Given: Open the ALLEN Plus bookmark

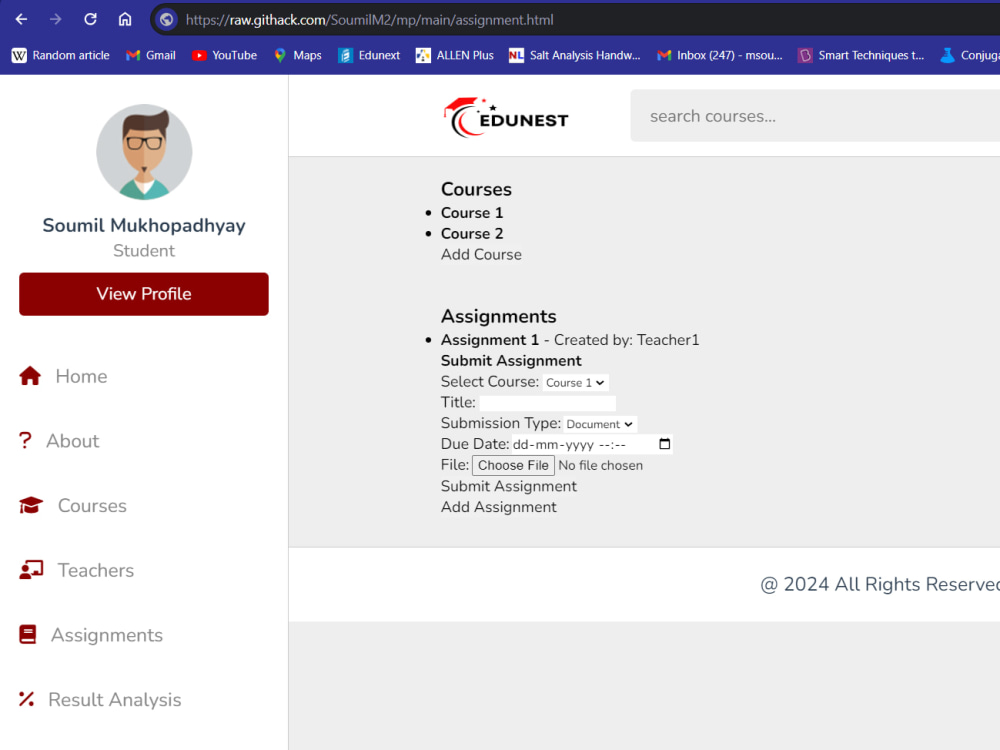Looking at the screenshot, I should (x=455, y=55).
